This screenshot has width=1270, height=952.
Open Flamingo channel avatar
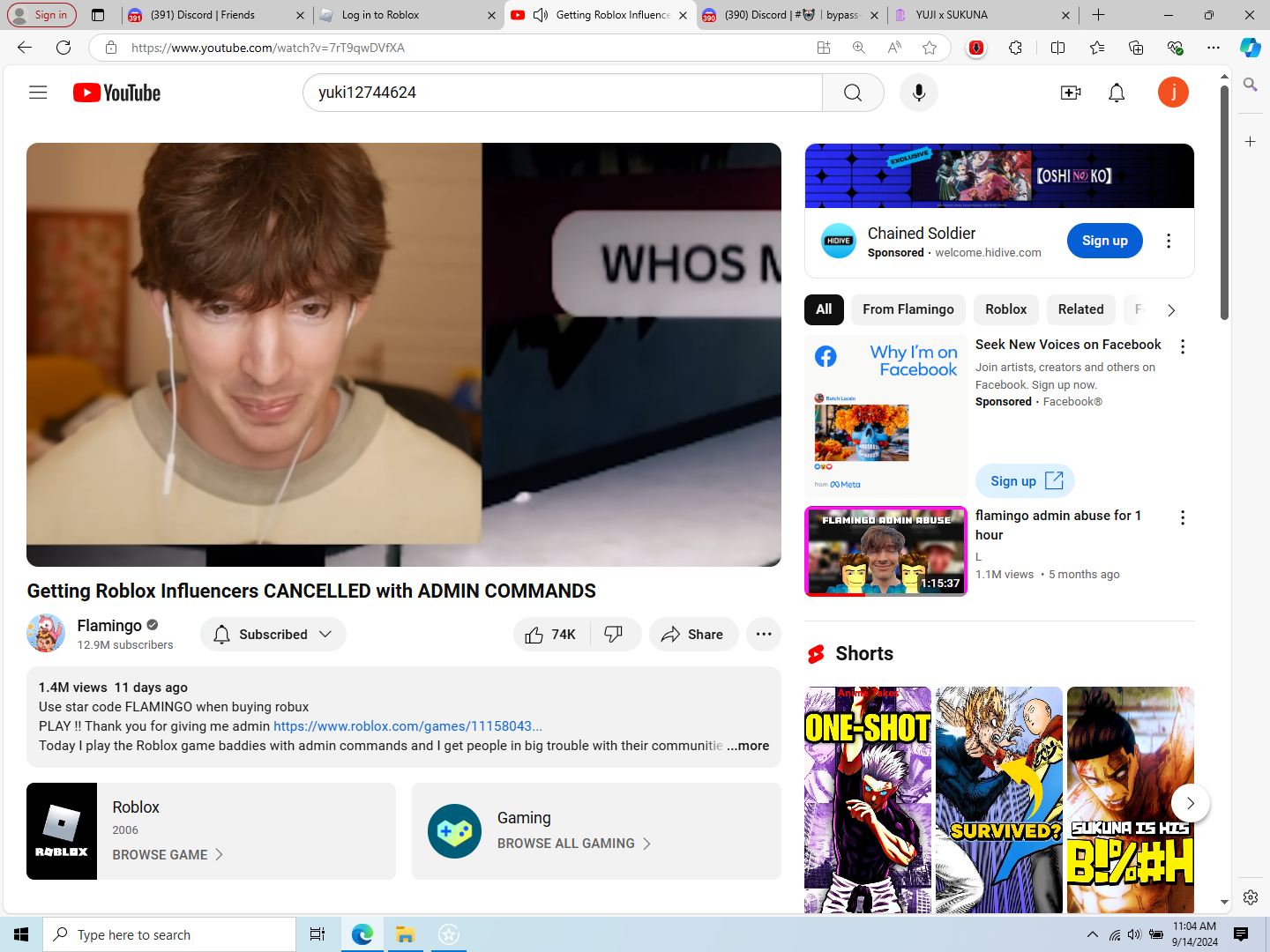pyautogui.click(x=46, y=634)
